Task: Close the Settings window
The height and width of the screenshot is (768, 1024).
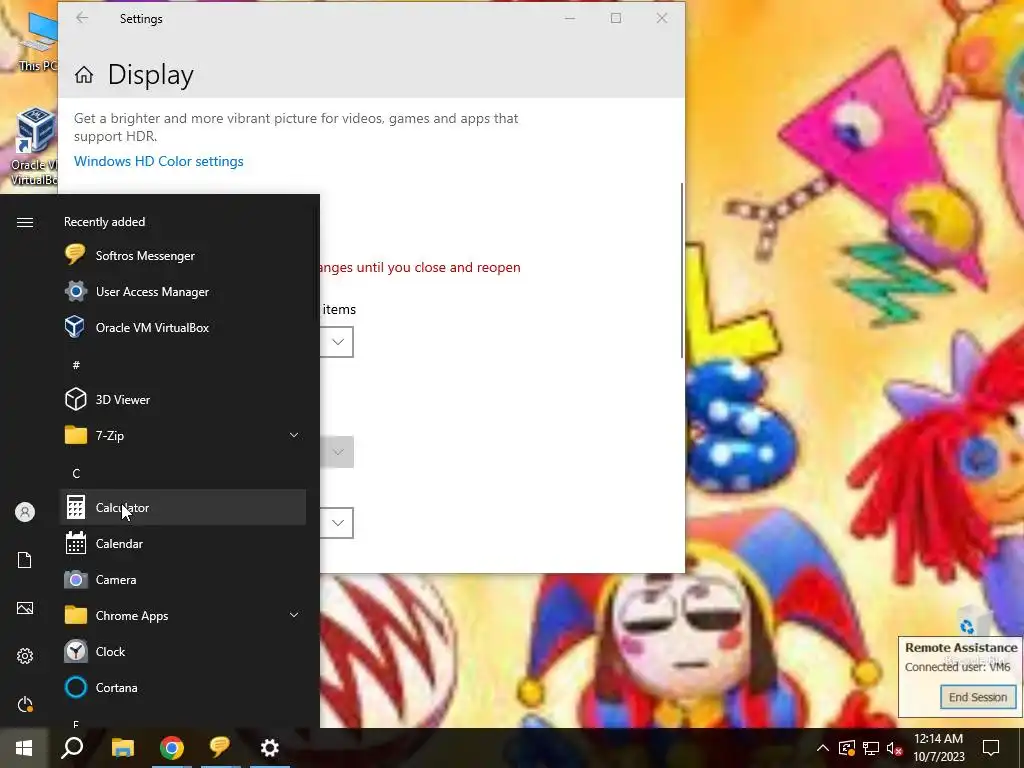Action: (x=662, y=18)
